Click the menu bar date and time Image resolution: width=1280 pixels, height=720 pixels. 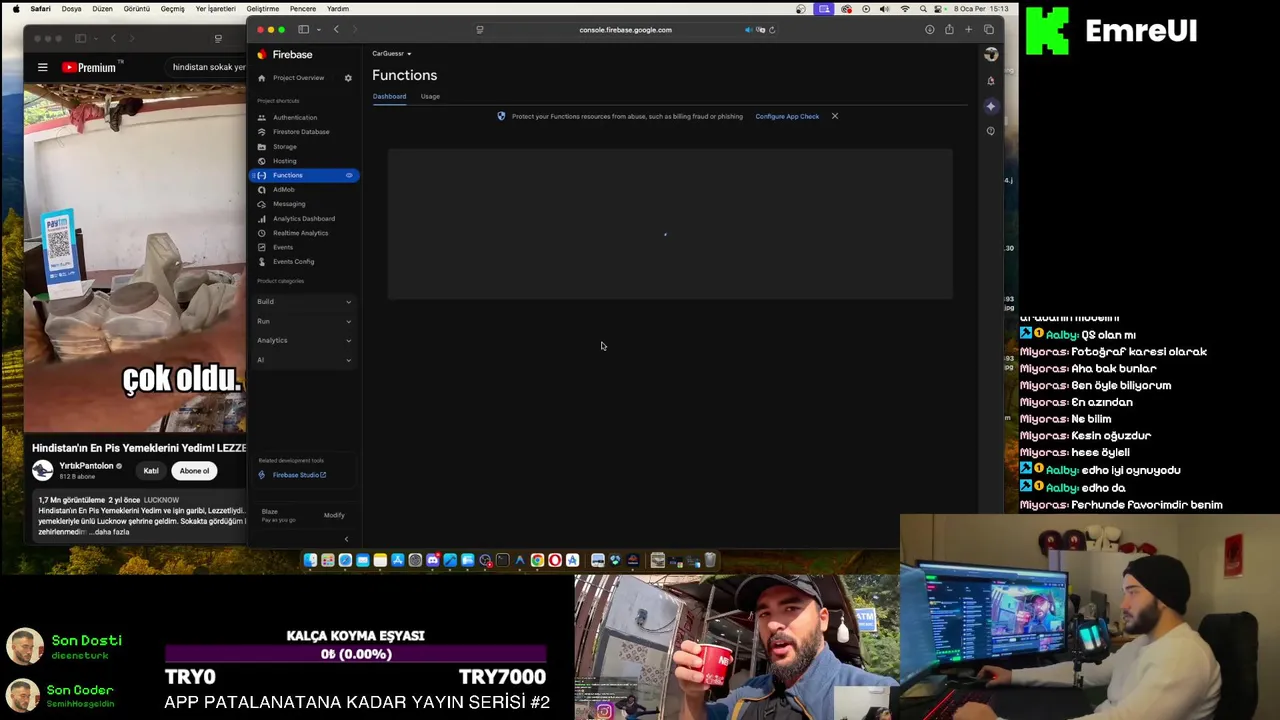click(983, 9)
